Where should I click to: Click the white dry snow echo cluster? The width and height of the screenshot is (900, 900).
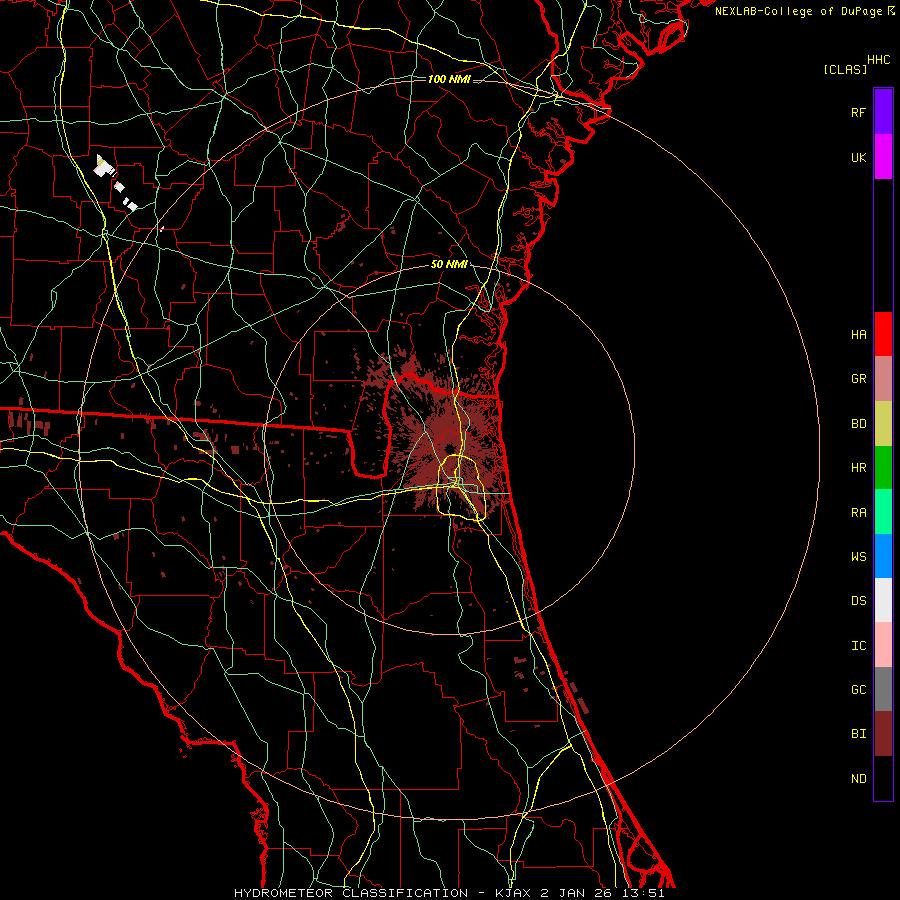[104, 168]
